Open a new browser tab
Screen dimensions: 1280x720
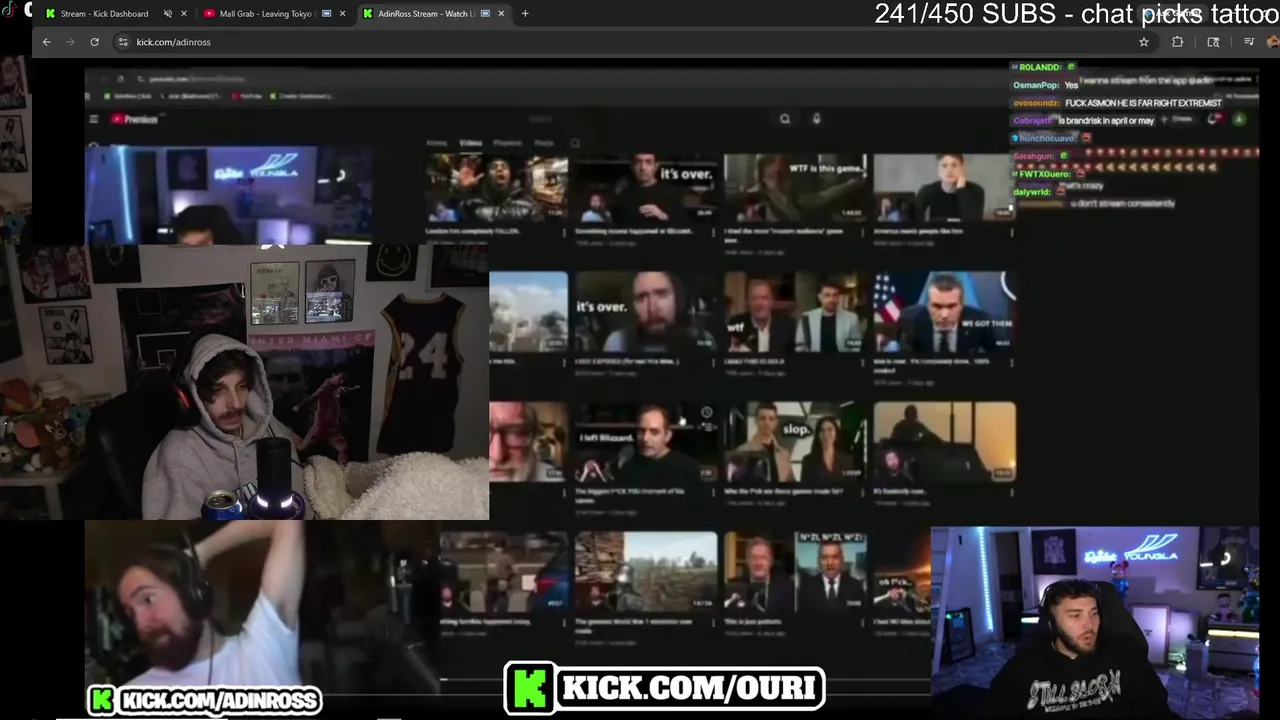click(x=525, y=14)
